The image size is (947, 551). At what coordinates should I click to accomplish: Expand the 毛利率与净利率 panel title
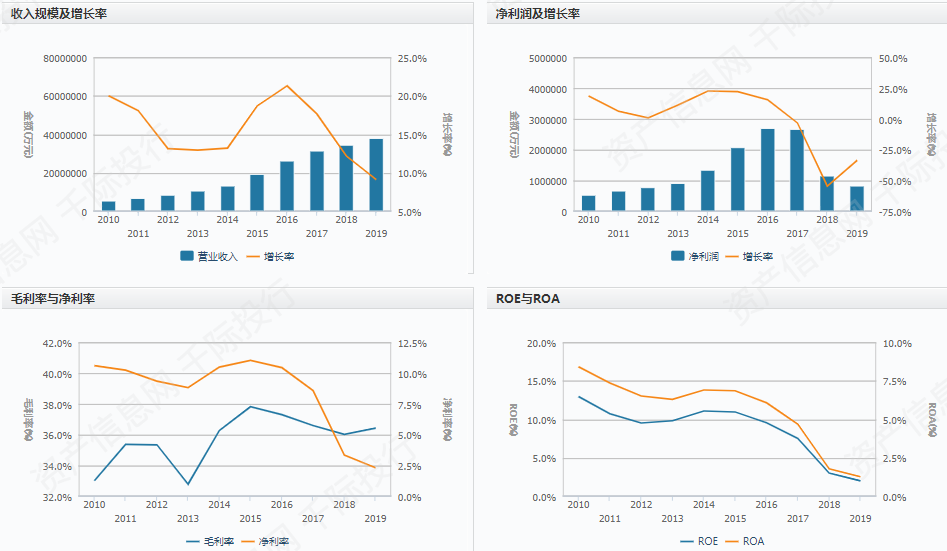pyautogui.click(x=52, y=299)
